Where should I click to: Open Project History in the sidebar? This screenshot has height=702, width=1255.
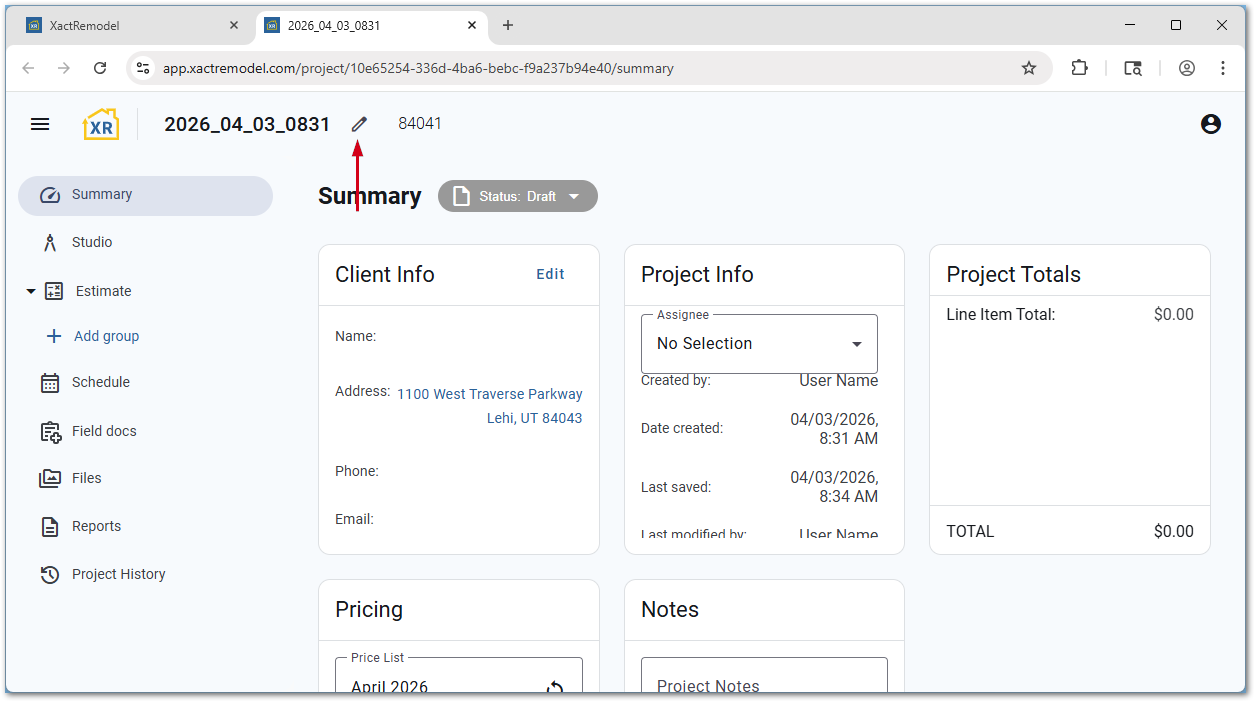(118, 574)
